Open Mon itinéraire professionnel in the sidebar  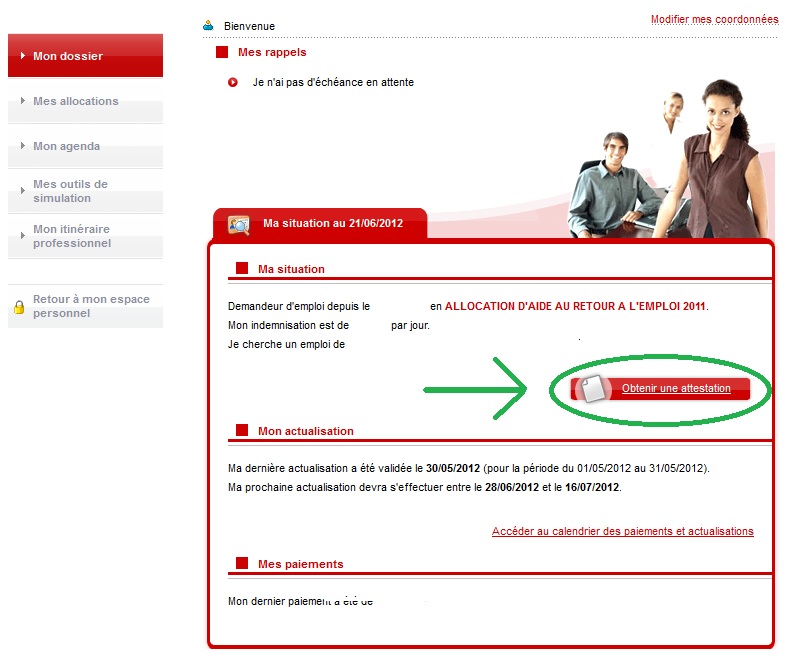tap(72, 236)
